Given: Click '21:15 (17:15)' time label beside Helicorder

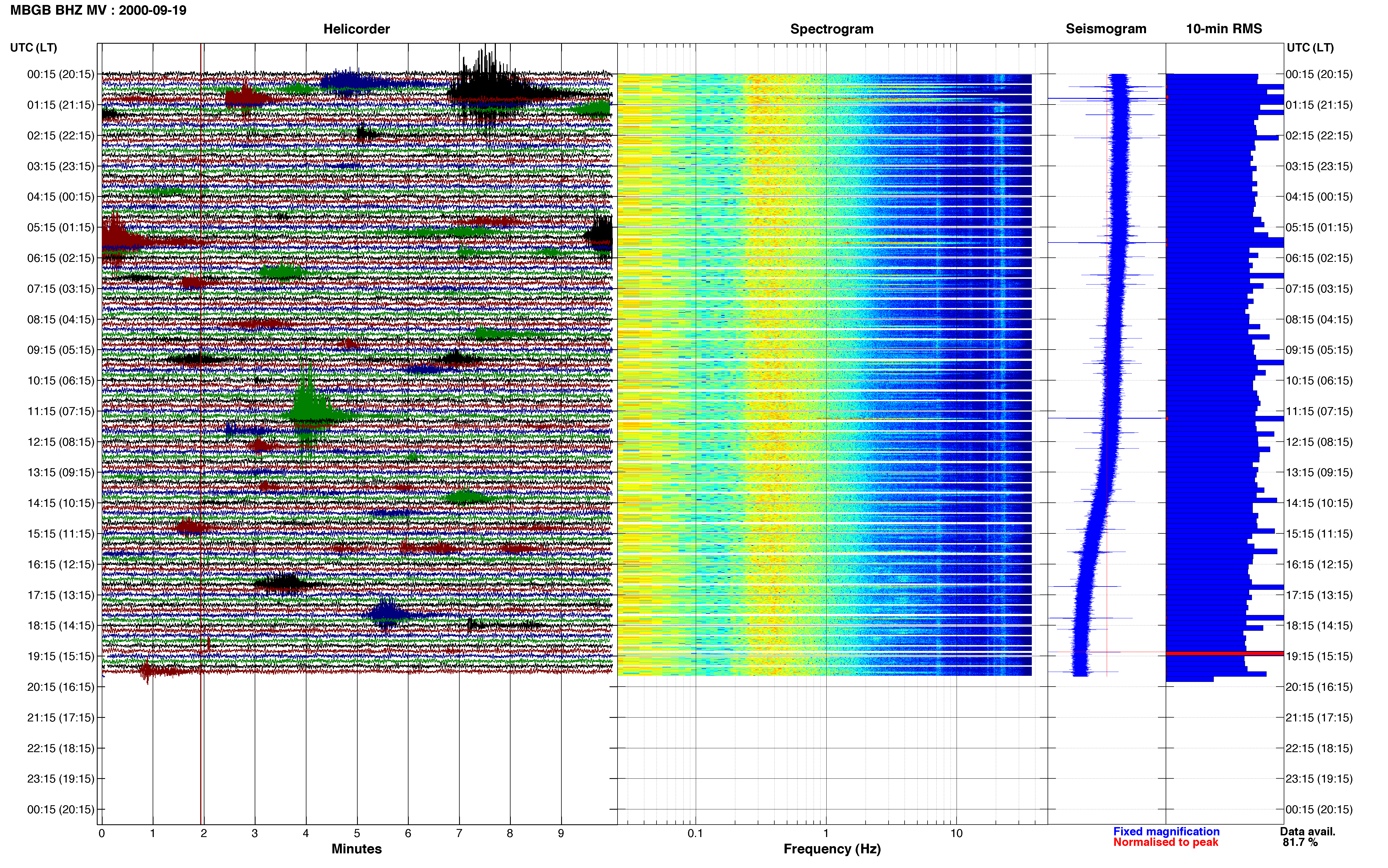Looking at the screenshot, I should [x=61, y=718].
